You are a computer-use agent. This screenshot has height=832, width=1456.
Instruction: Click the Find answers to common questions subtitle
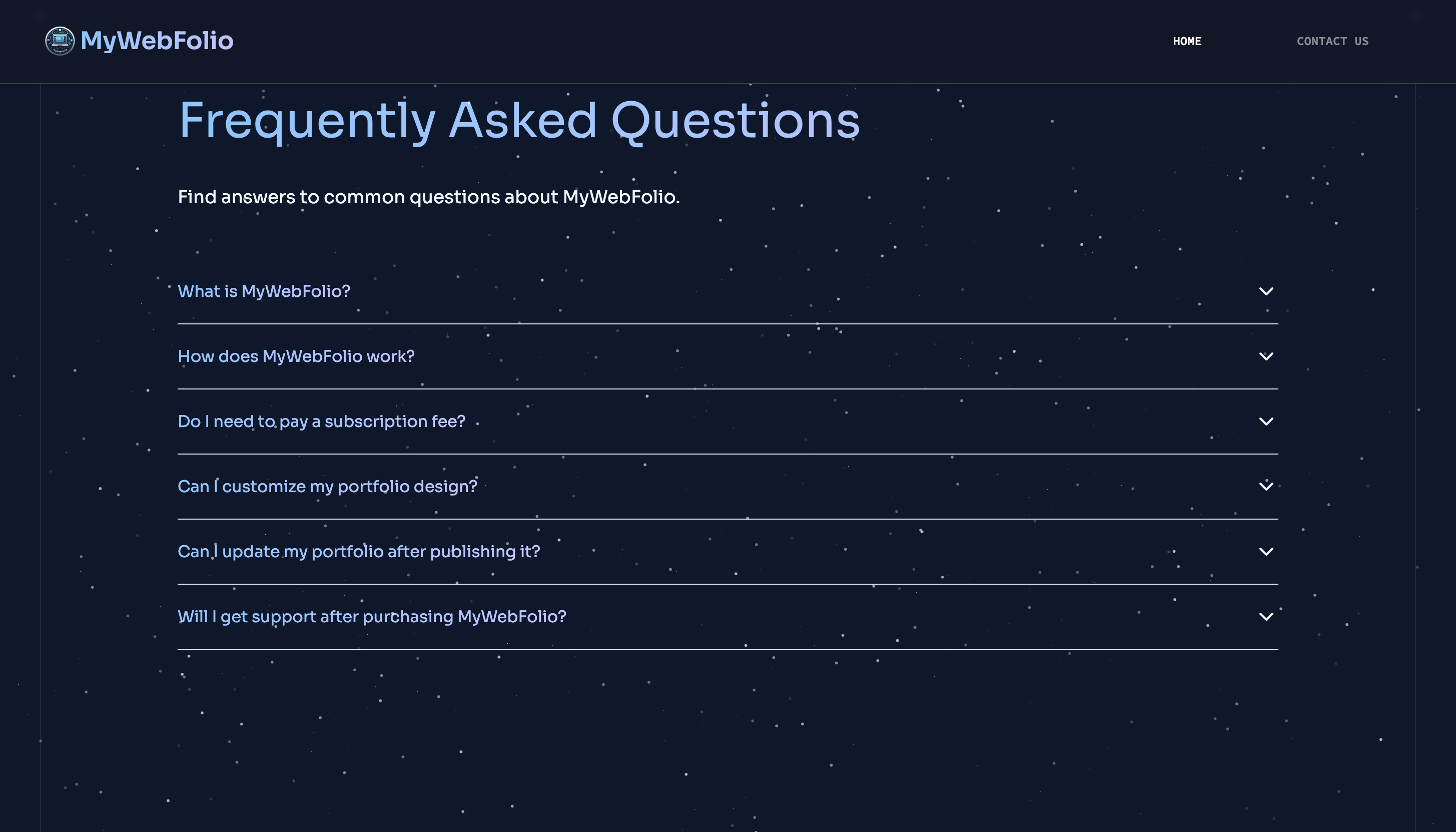pyautogui.click(x=429, y=197)
